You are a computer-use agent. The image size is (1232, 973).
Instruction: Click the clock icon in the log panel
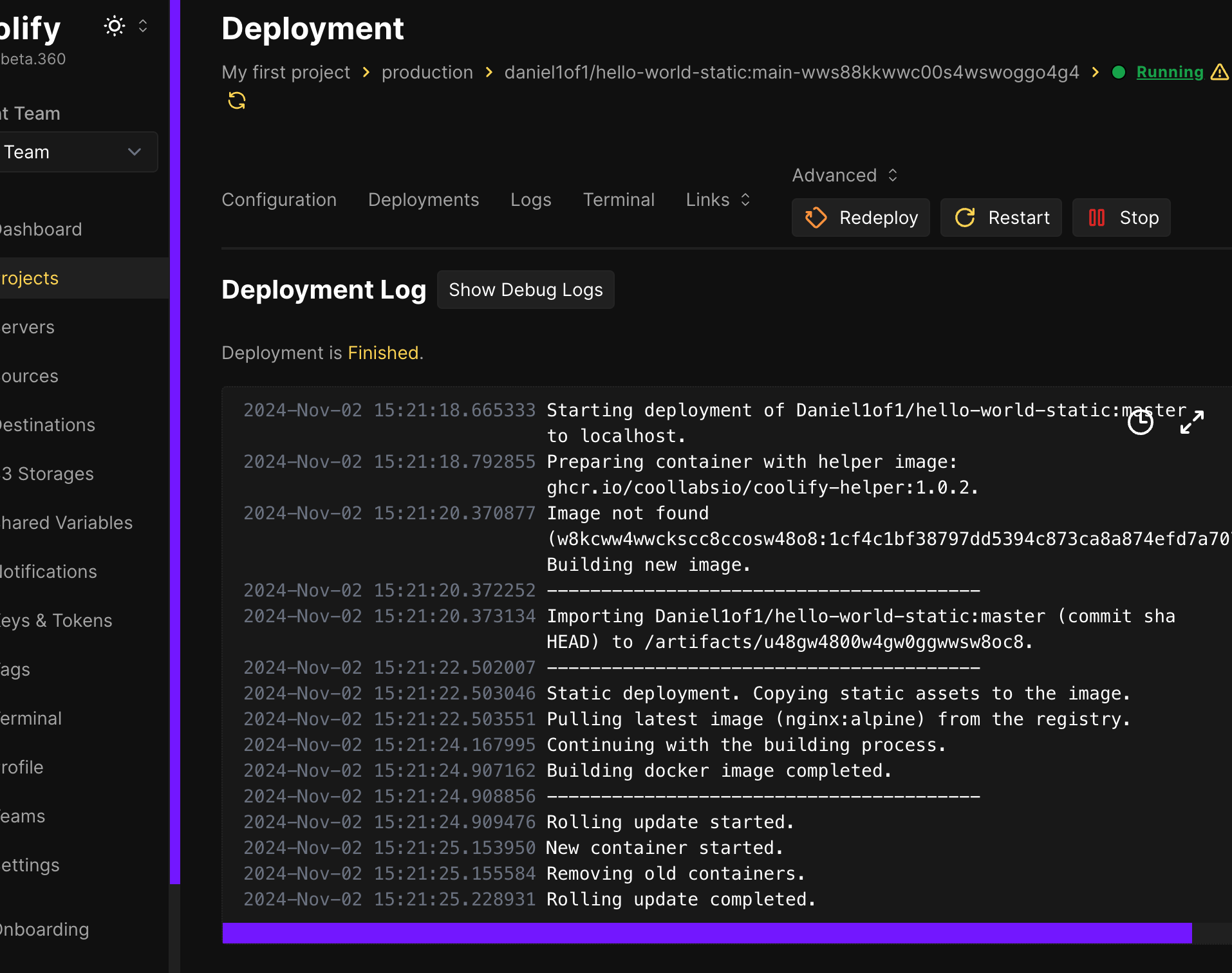(1140, 422)
